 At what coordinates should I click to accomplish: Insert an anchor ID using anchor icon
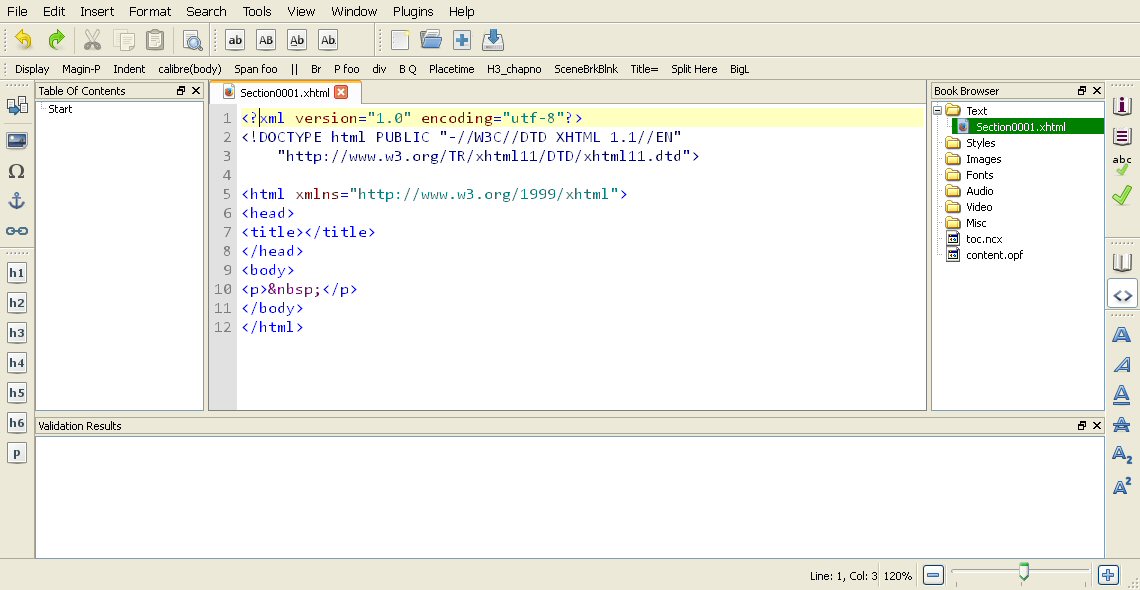[17, 201]
